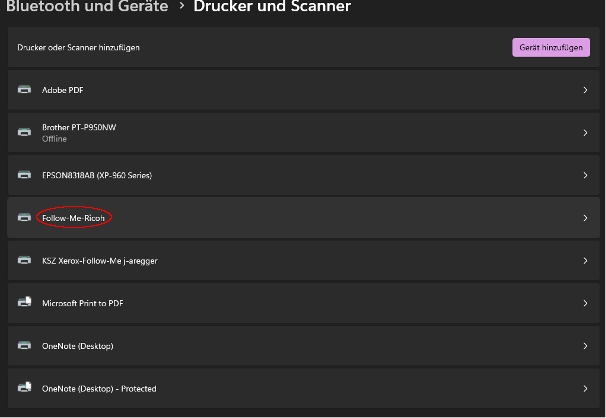This screenshot has width=606, height=418.
Task: Open the Follow-Me-Ricoh row chevron
Action: 585,218
